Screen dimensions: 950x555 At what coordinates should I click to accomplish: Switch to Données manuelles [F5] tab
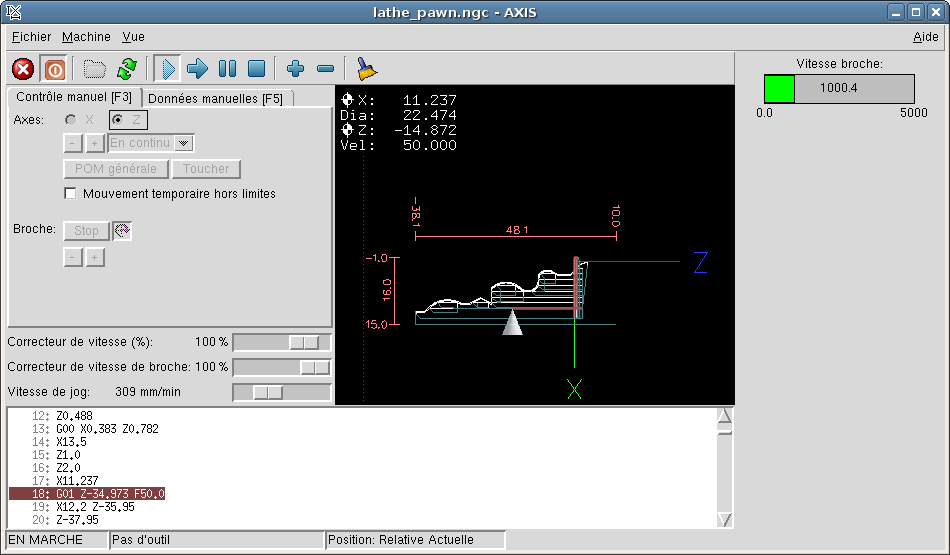tap(215, 98)
